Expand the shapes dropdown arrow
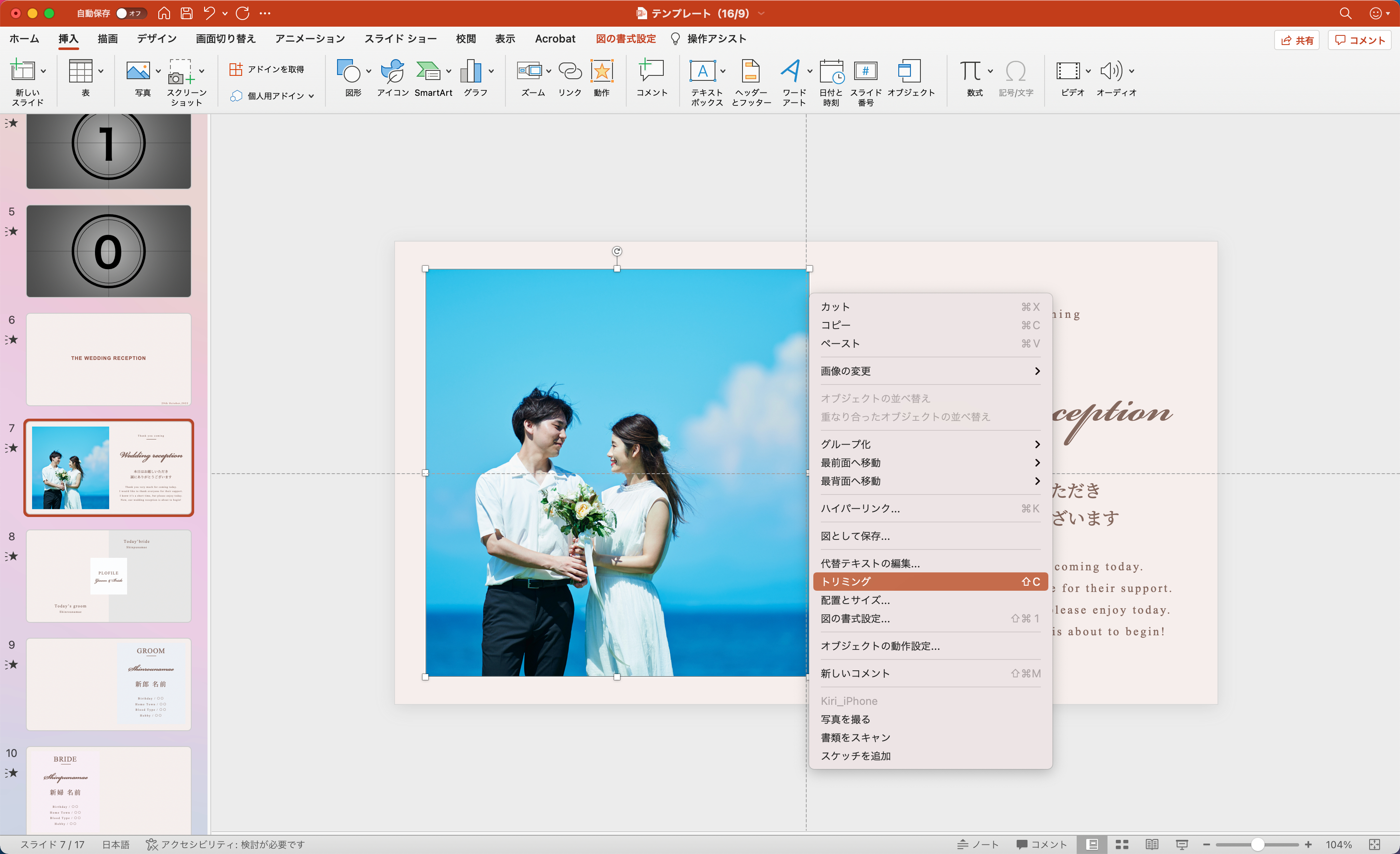 tap(369, 72)
